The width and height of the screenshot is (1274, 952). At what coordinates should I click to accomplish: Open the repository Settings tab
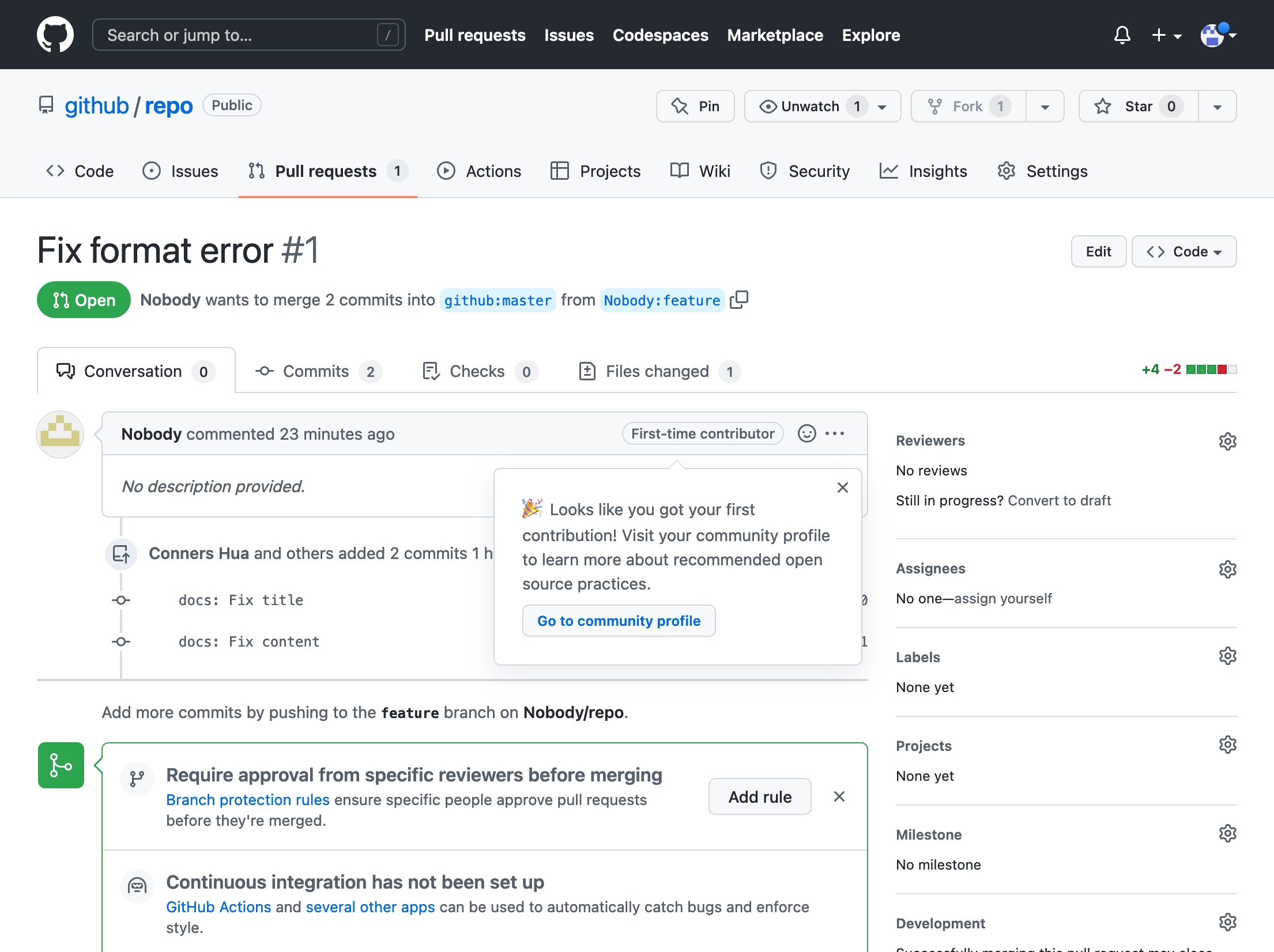1042,171
